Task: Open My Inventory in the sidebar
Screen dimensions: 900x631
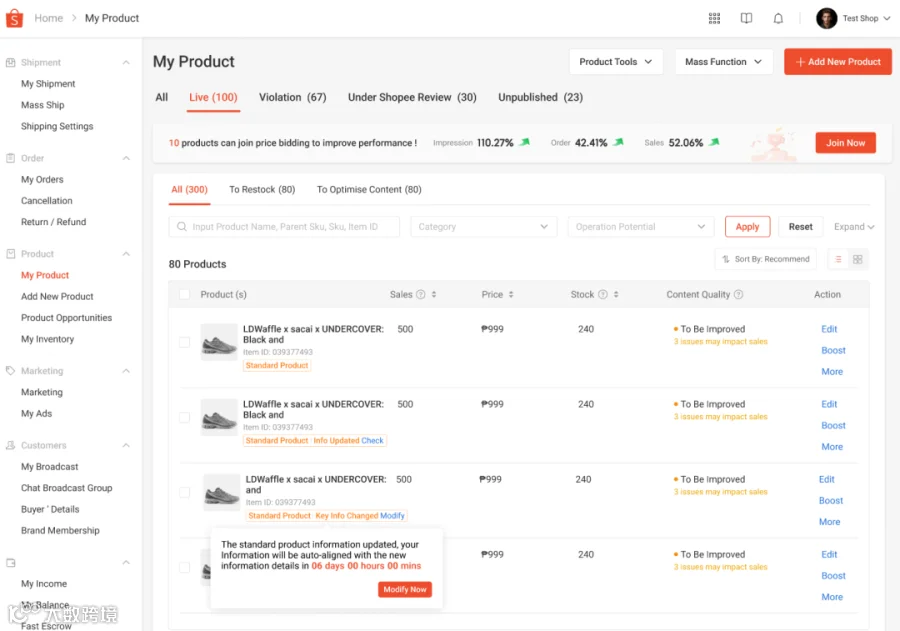Action: 48,339
